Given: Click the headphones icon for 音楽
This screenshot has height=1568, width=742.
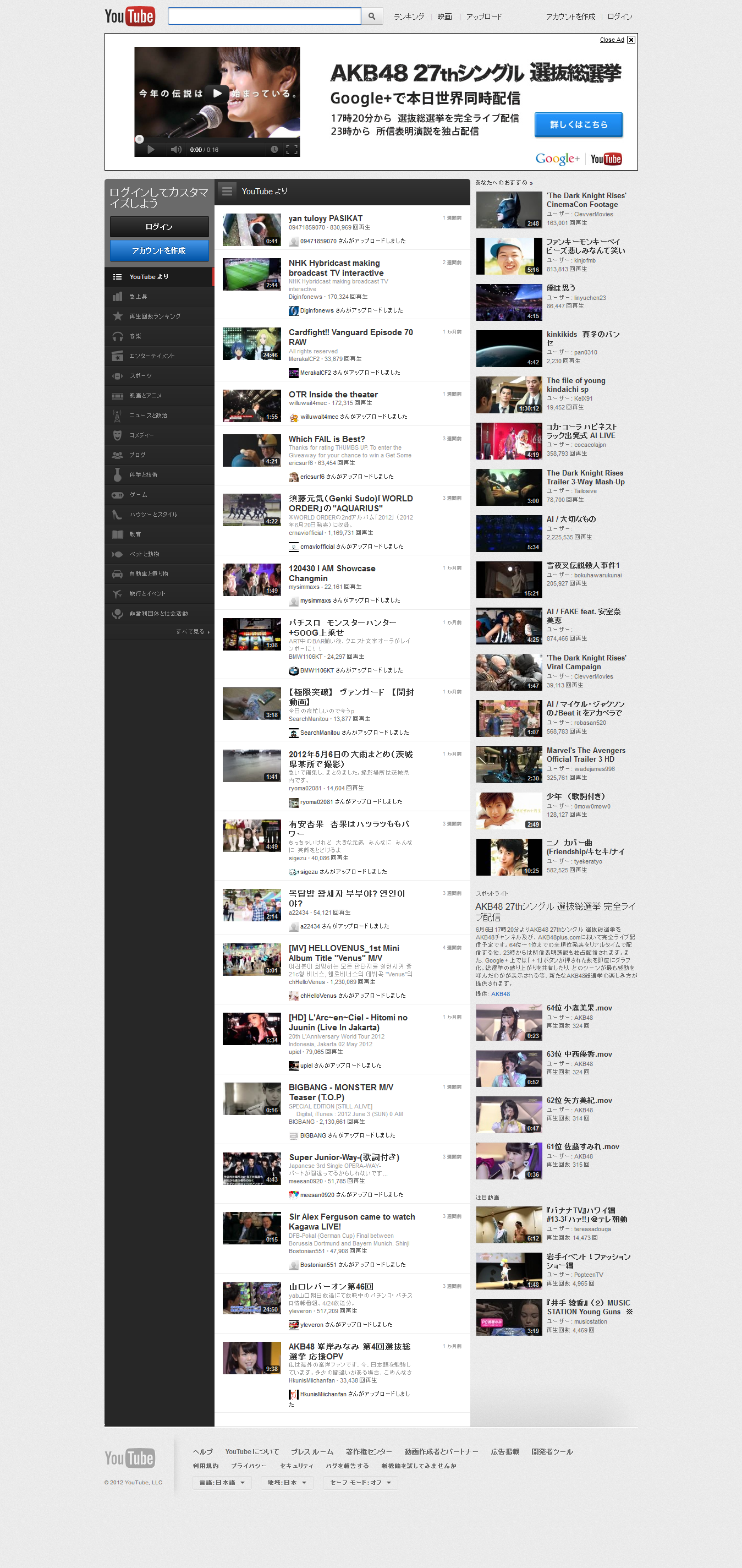Looking at the screenshot, I should pos(117,336).
